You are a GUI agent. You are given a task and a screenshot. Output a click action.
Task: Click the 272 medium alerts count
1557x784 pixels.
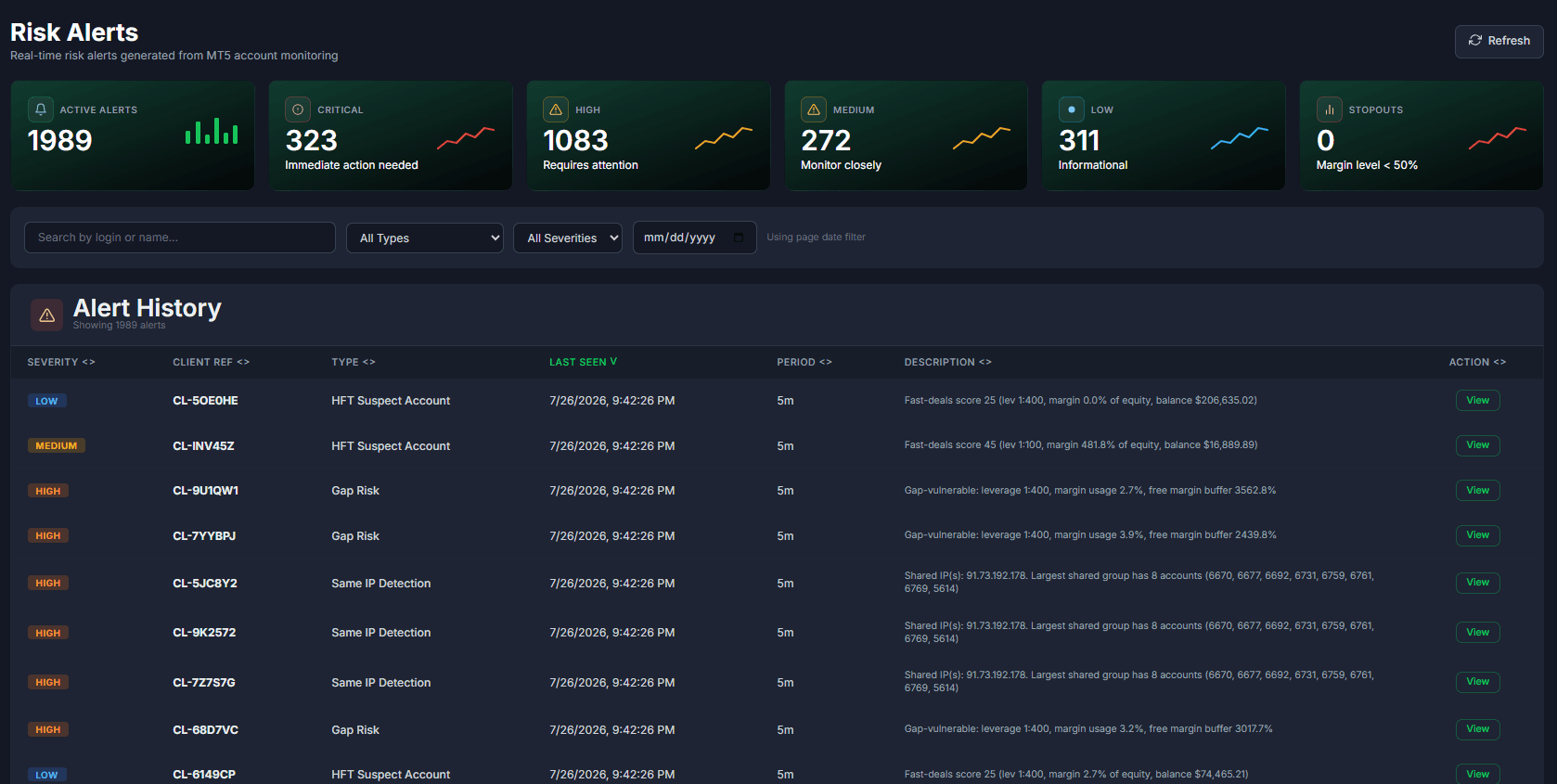click(826, 140)
